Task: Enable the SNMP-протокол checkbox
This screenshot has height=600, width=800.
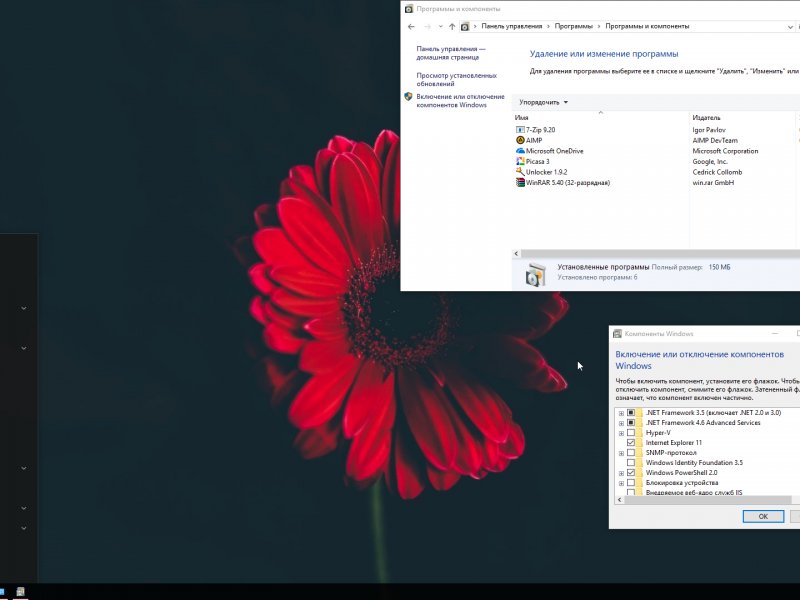Action: tap(631, 453)
